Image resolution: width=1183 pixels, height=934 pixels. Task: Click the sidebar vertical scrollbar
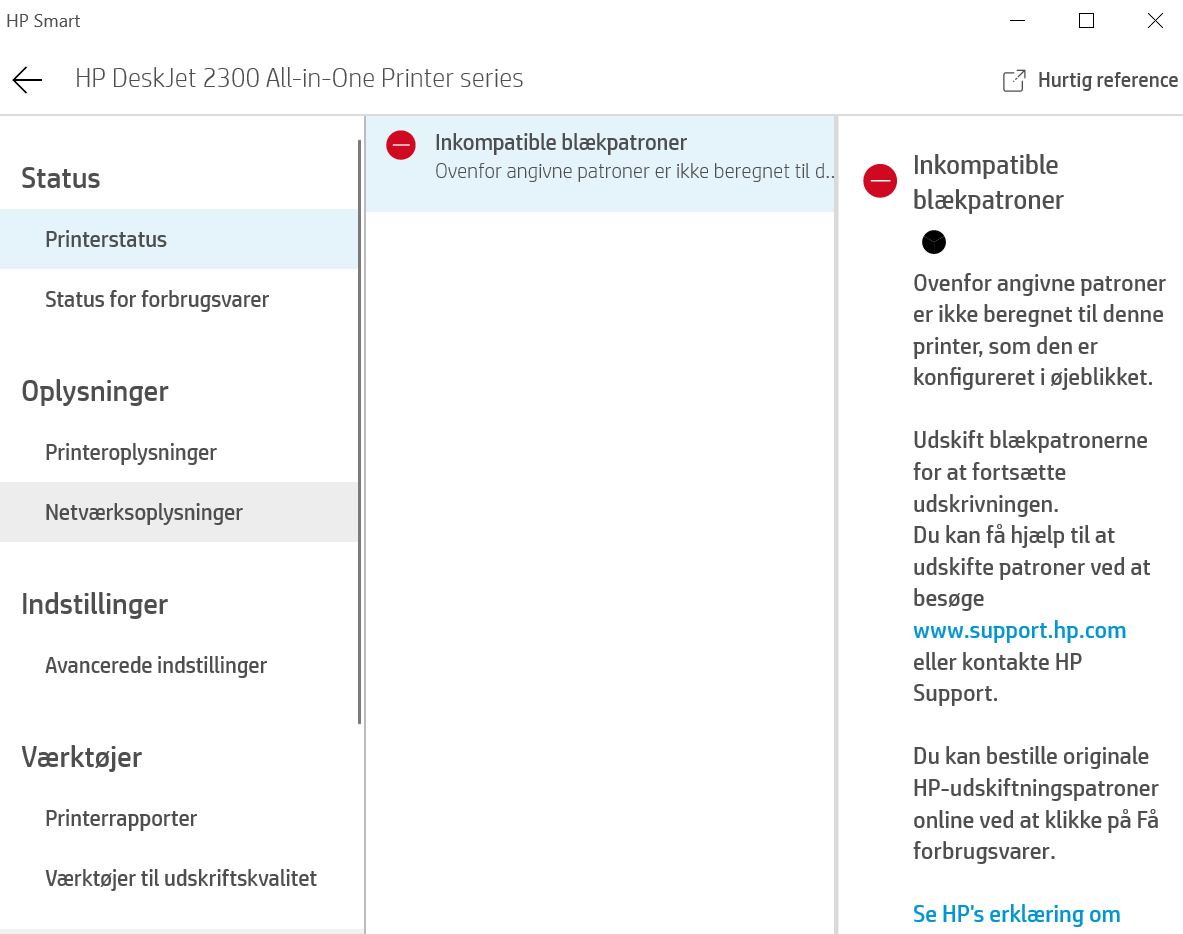coord(360,430)
